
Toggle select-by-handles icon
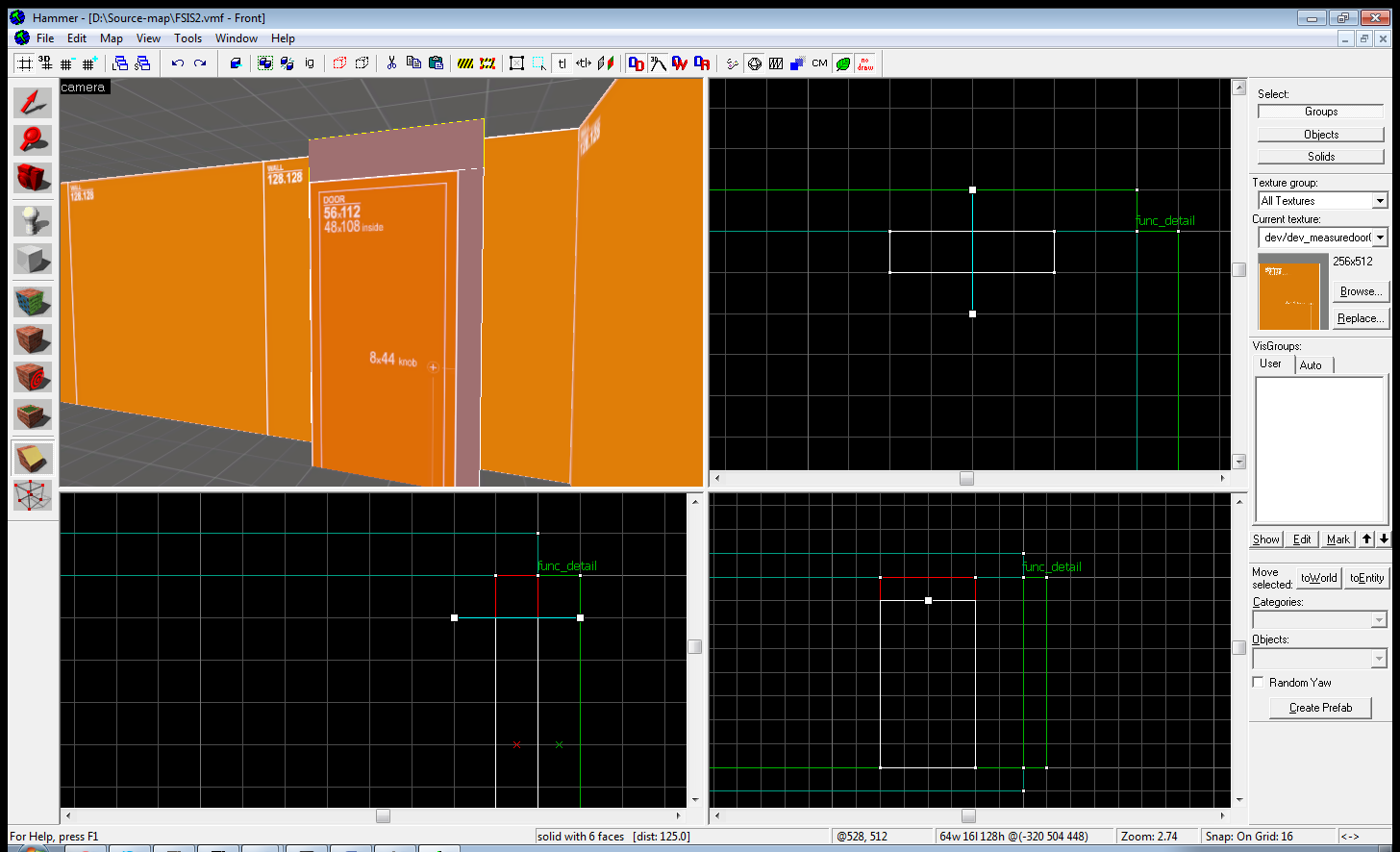(x=517, y=63)
